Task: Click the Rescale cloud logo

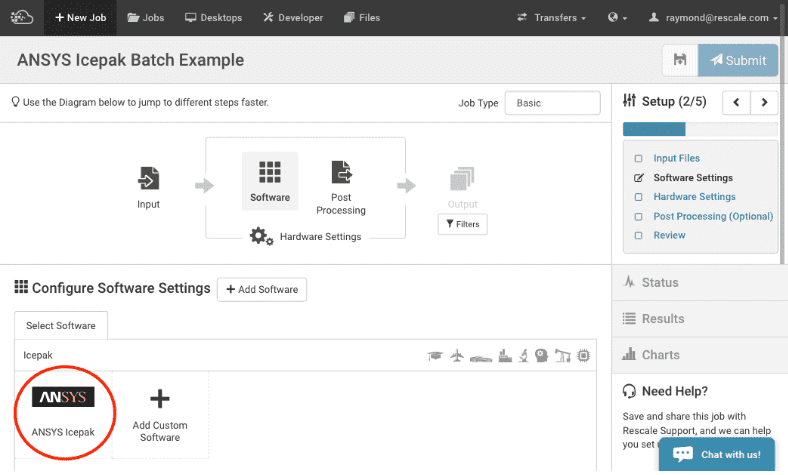Action: 22,18
